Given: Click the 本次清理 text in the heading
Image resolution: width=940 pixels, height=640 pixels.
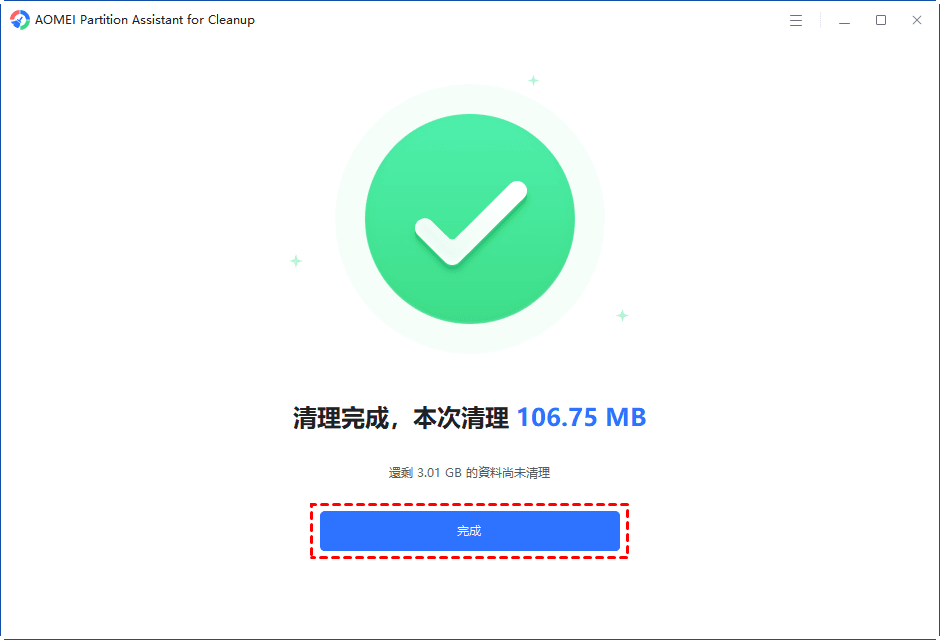Looking at the screenshot, I should [x=461, y=418].
